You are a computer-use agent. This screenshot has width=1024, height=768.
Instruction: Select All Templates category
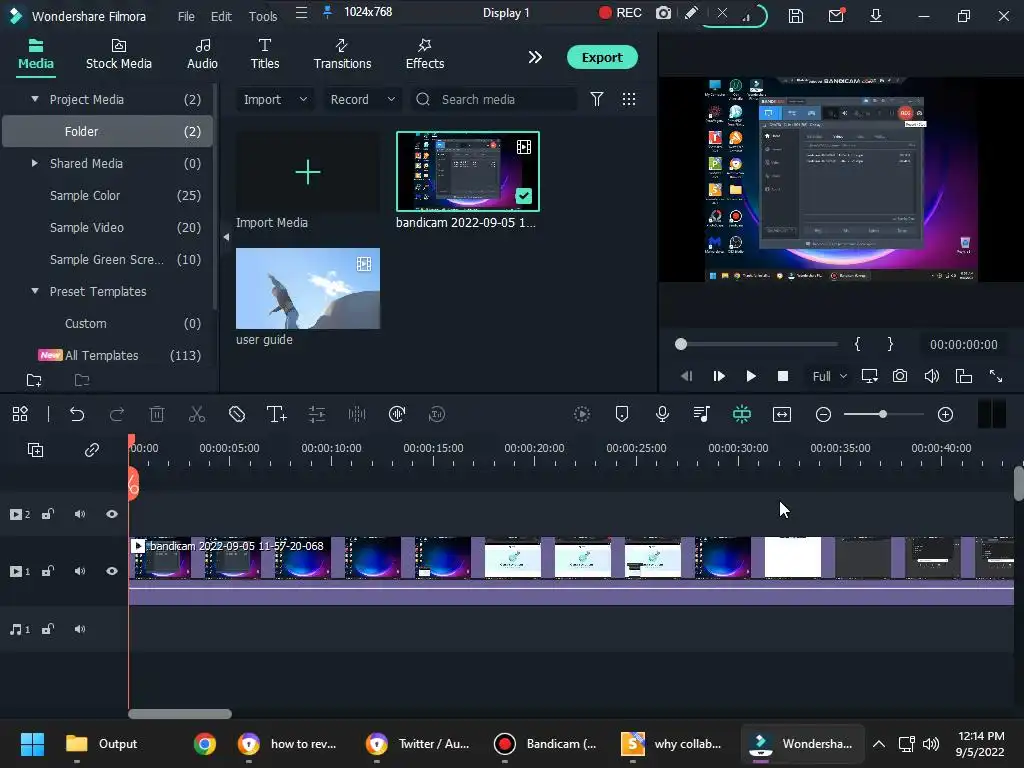108,355
